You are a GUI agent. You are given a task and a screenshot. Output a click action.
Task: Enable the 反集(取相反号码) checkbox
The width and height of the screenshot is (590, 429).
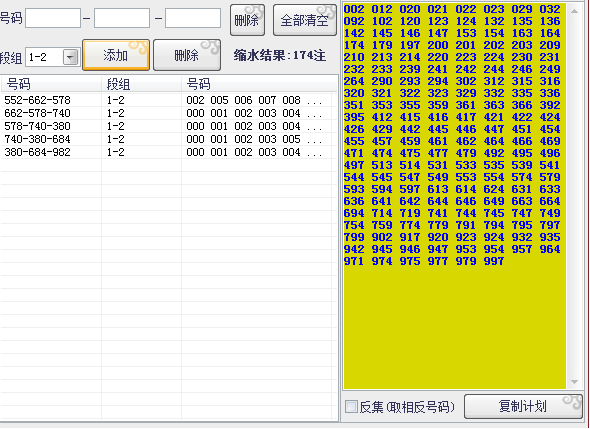[351, 406]
